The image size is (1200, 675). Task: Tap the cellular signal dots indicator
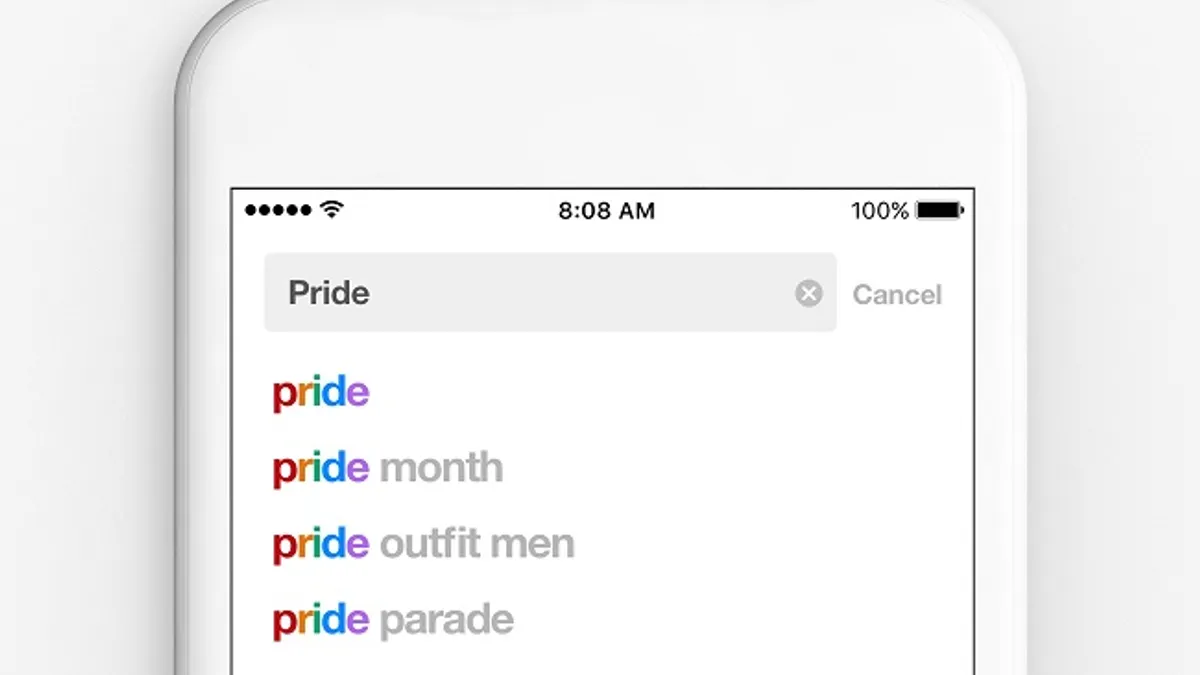point(280,210)
